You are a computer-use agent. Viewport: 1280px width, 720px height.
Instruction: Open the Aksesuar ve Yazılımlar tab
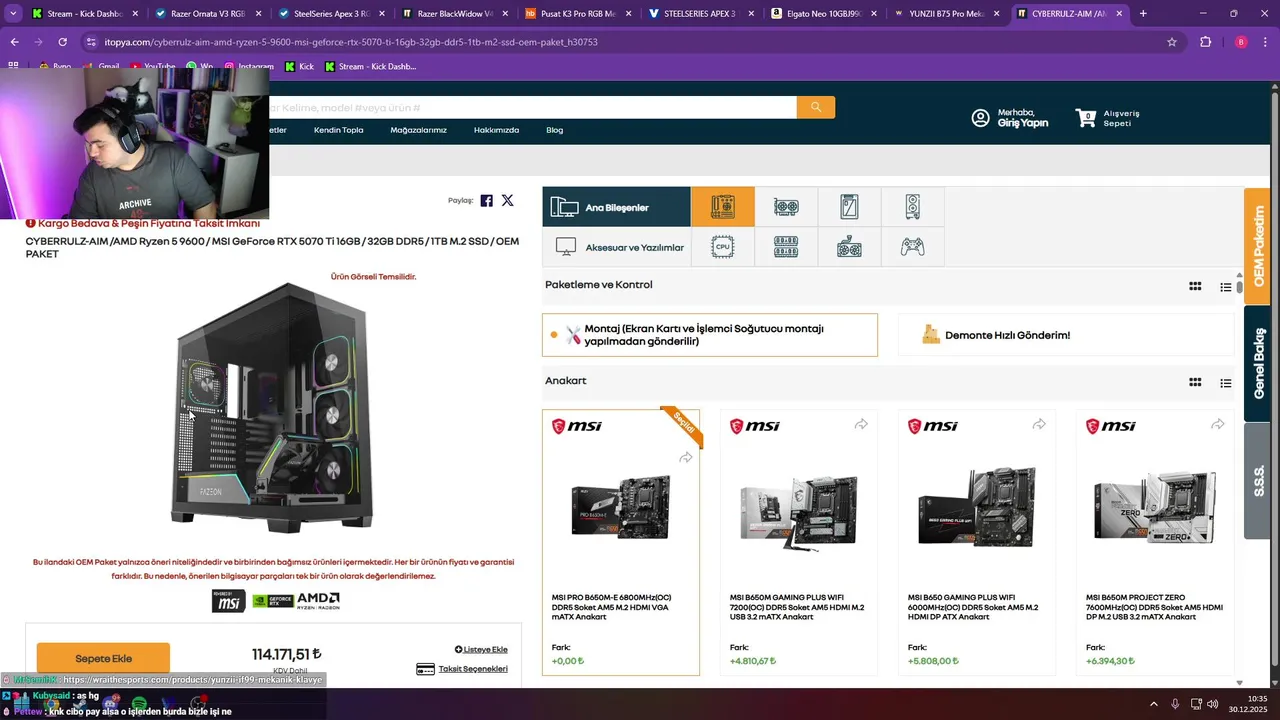617,247
